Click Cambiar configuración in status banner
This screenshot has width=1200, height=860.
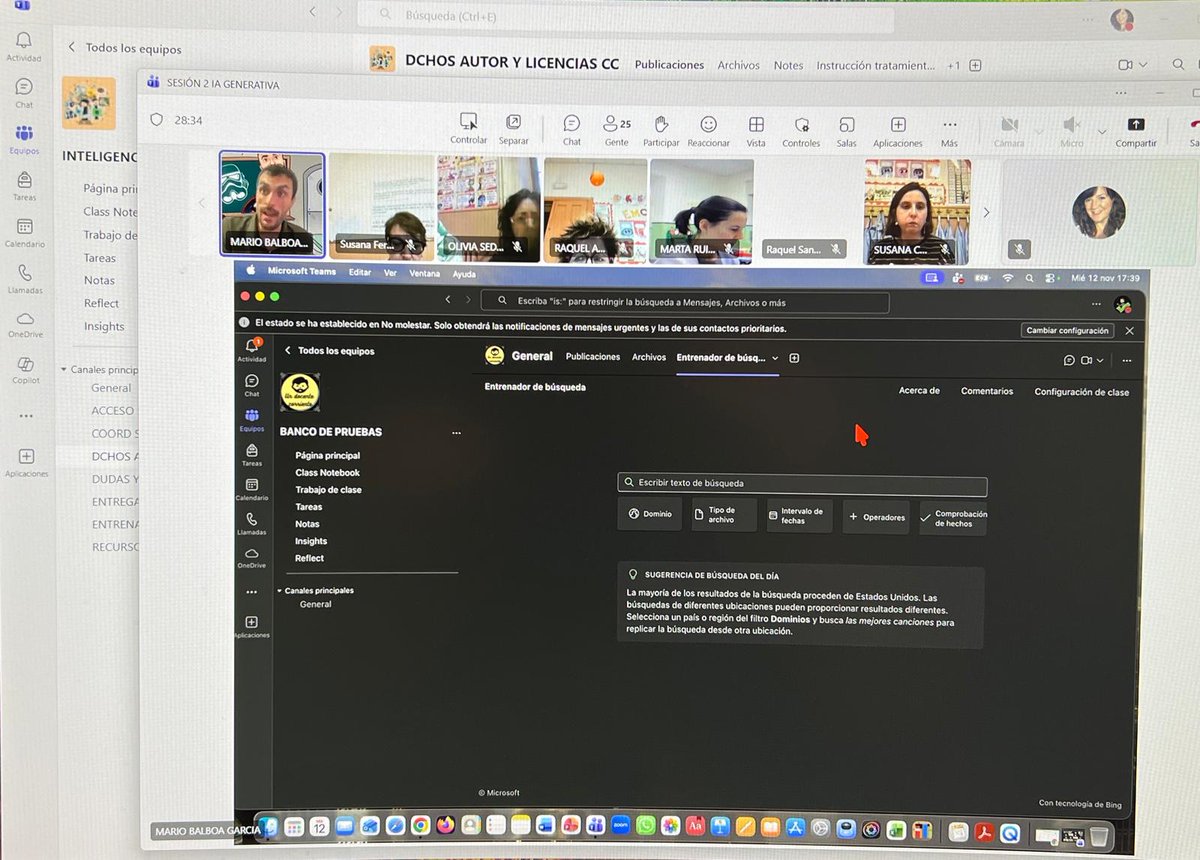click(1068, 330)
